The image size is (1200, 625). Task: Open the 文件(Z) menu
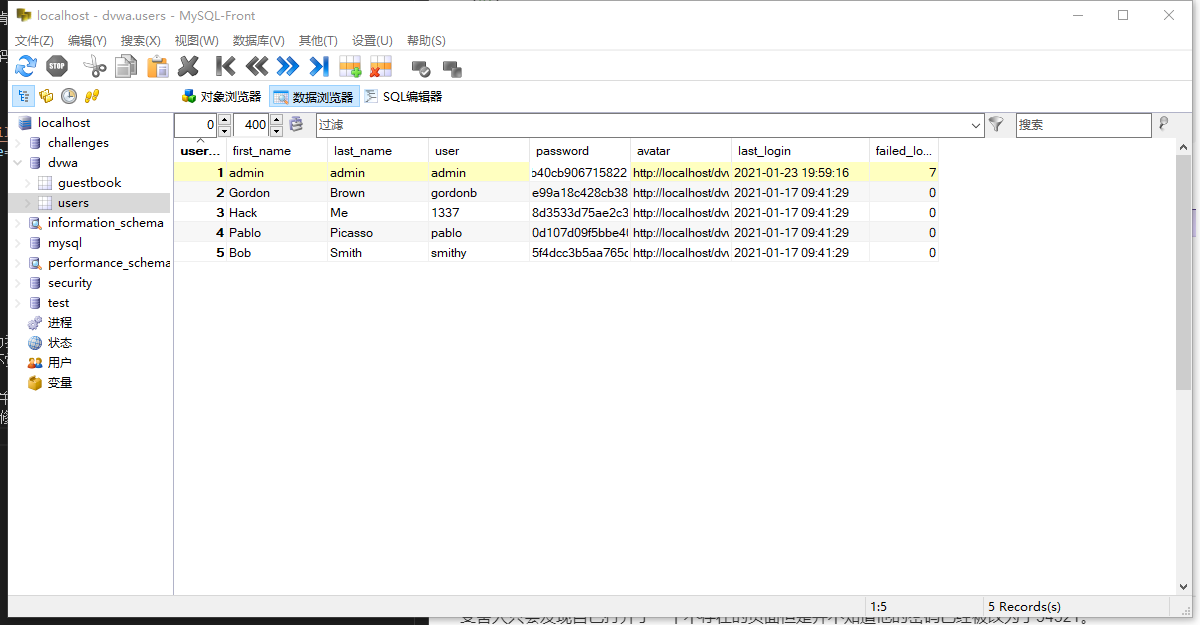pos(34,41)
